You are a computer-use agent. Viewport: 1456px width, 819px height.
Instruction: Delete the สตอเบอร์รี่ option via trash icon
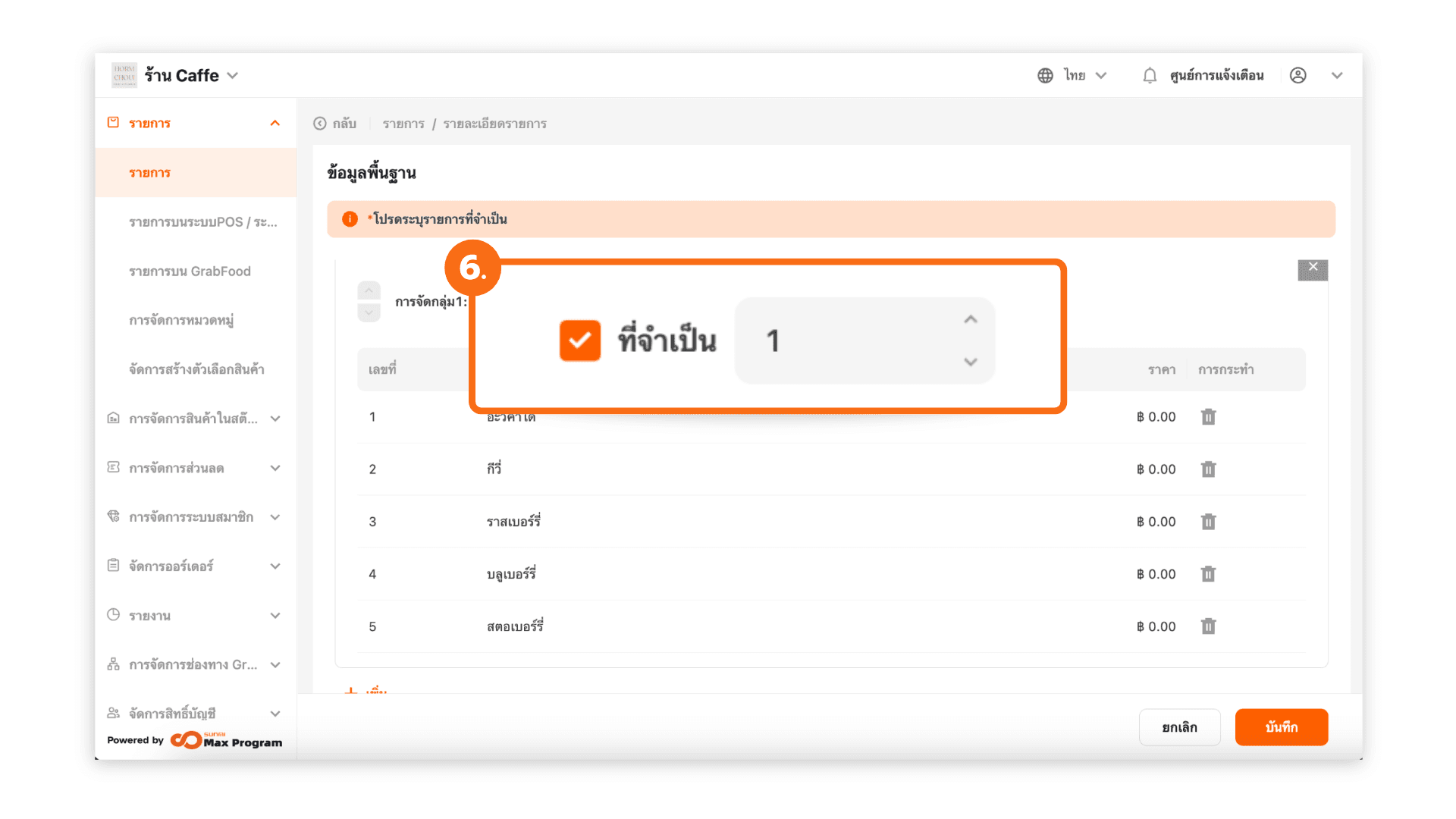(x=1208, y=626)
